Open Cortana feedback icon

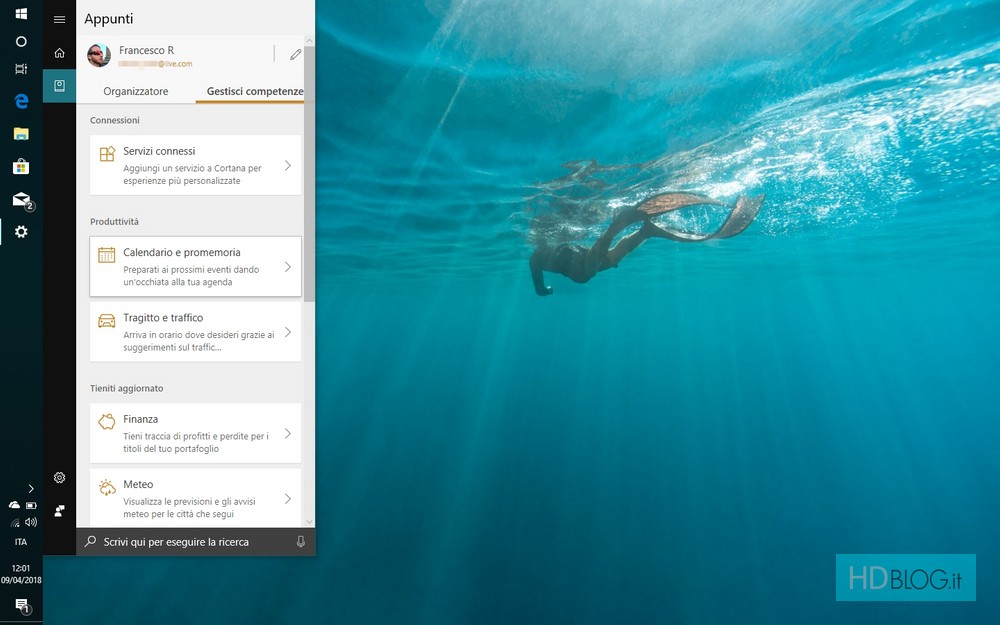pos(59,511)
